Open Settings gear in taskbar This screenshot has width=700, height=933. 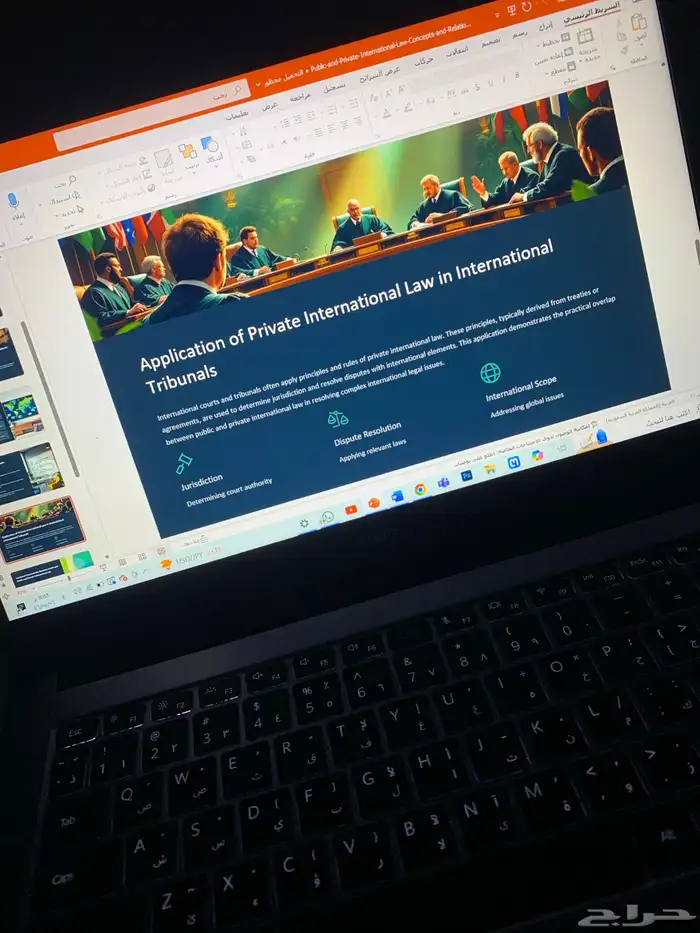pyautogui.click(x=304, y=524)
